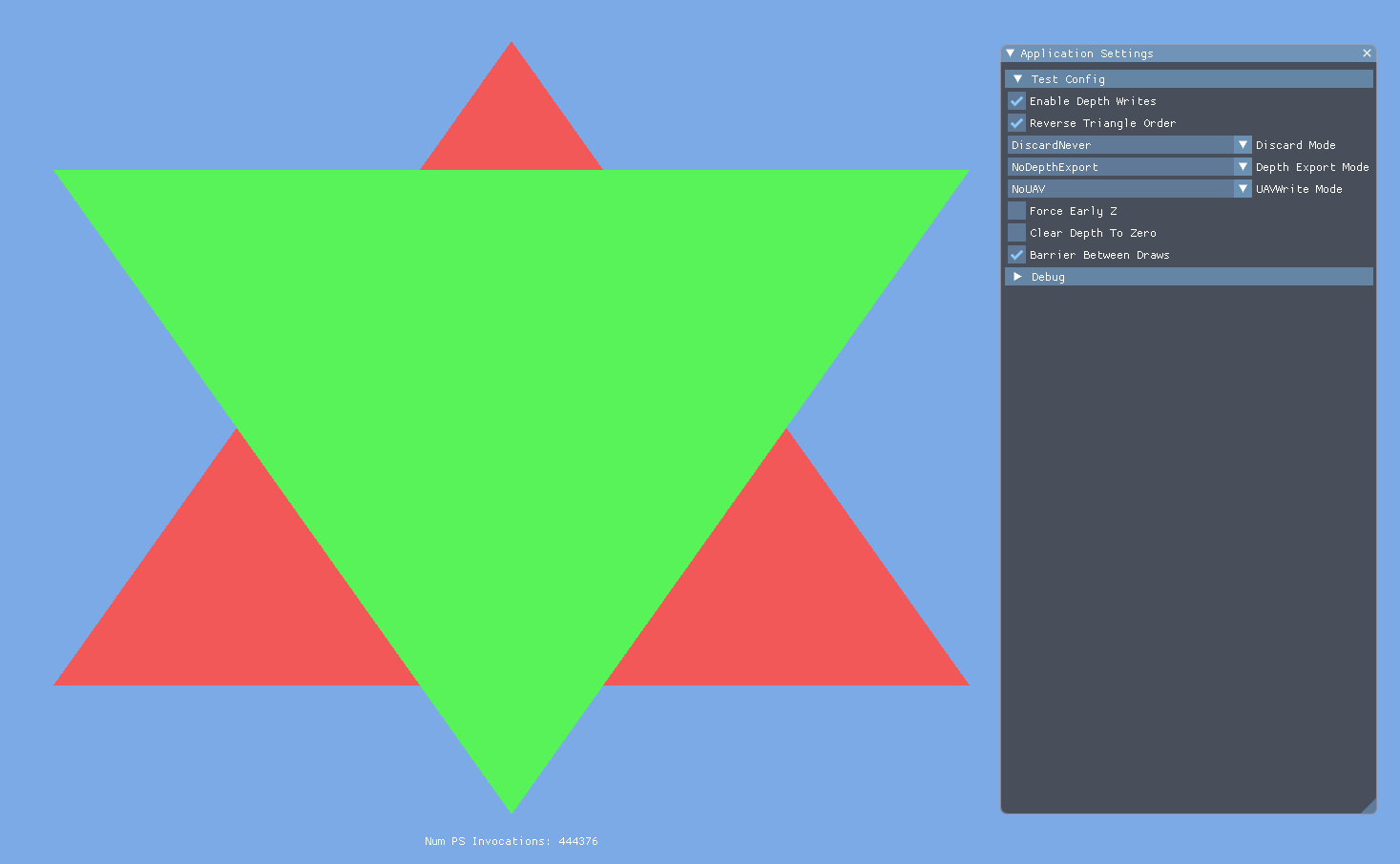Toggle Enable Depth Writes checkbox
This screenshot has height=864, width=1400.
coord(1016,101)
